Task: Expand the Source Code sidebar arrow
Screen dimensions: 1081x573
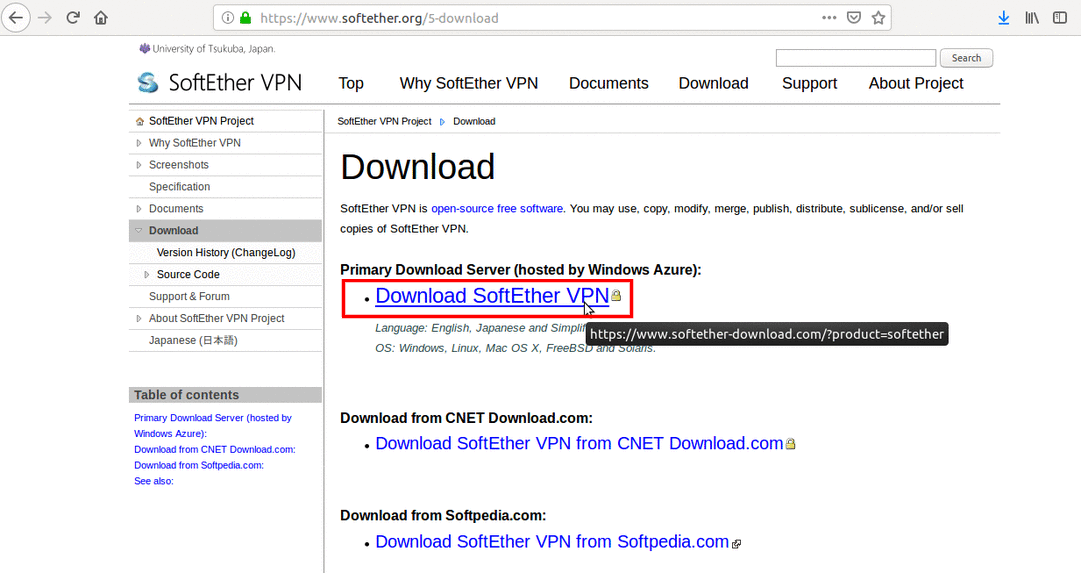Action: coord(146,274)
